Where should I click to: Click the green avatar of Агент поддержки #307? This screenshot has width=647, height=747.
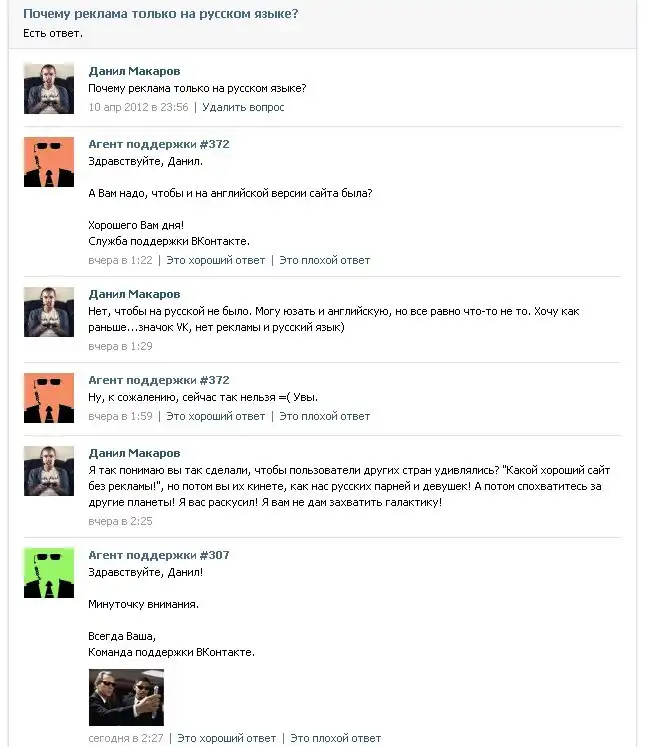tap(49, 573)
